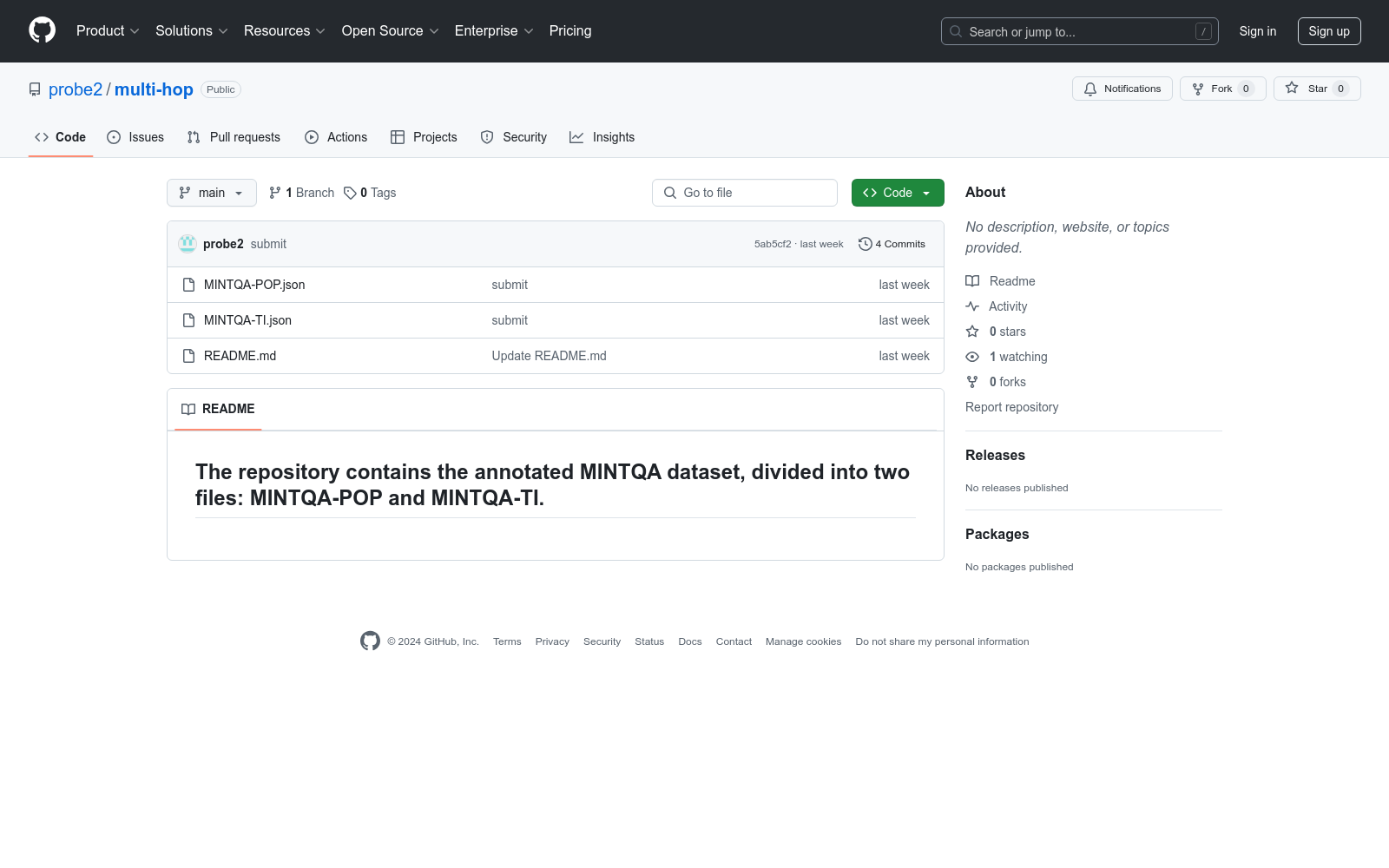Screen dimensions: 1389x868
Task: Click the file icon beside README.md
Action: click(188, 356)
